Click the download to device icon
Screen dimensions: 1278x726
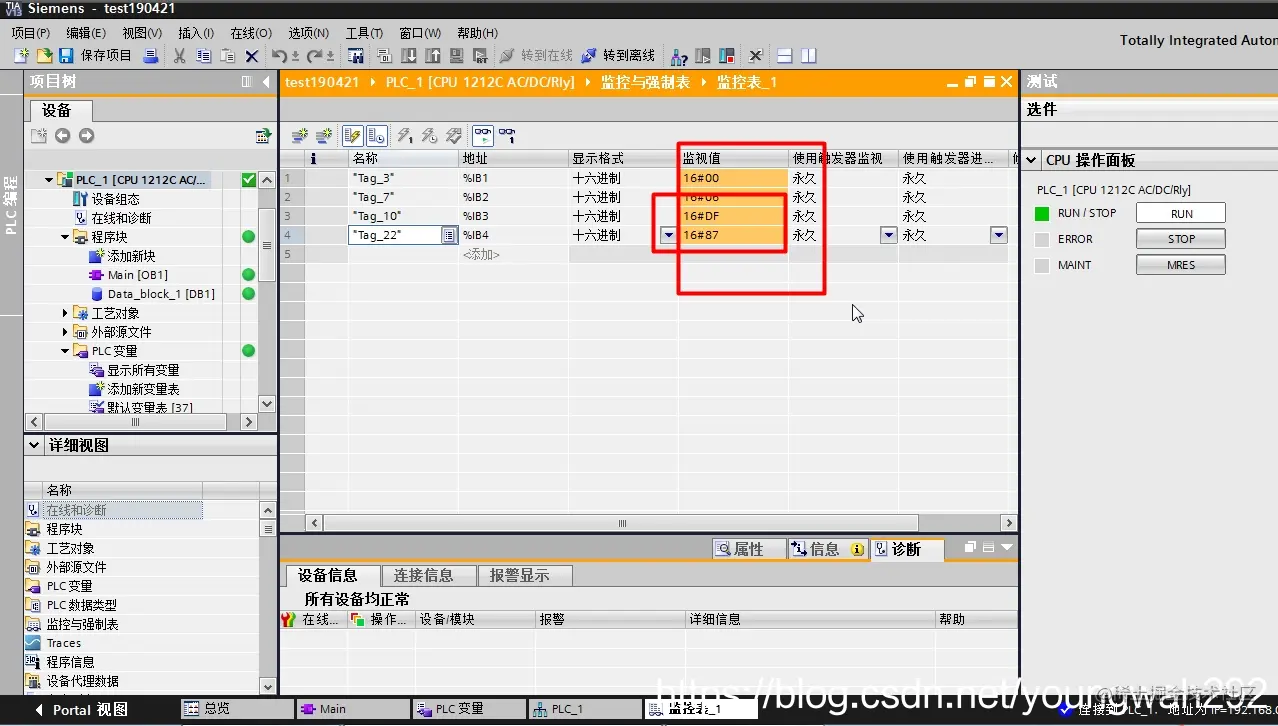click(x=409, y=56)
